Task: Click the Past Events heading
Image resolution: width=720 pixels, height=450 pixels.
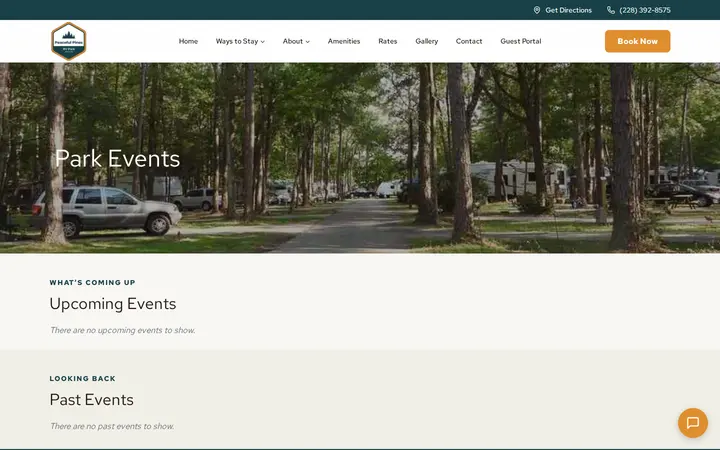Action: (91, 399)
